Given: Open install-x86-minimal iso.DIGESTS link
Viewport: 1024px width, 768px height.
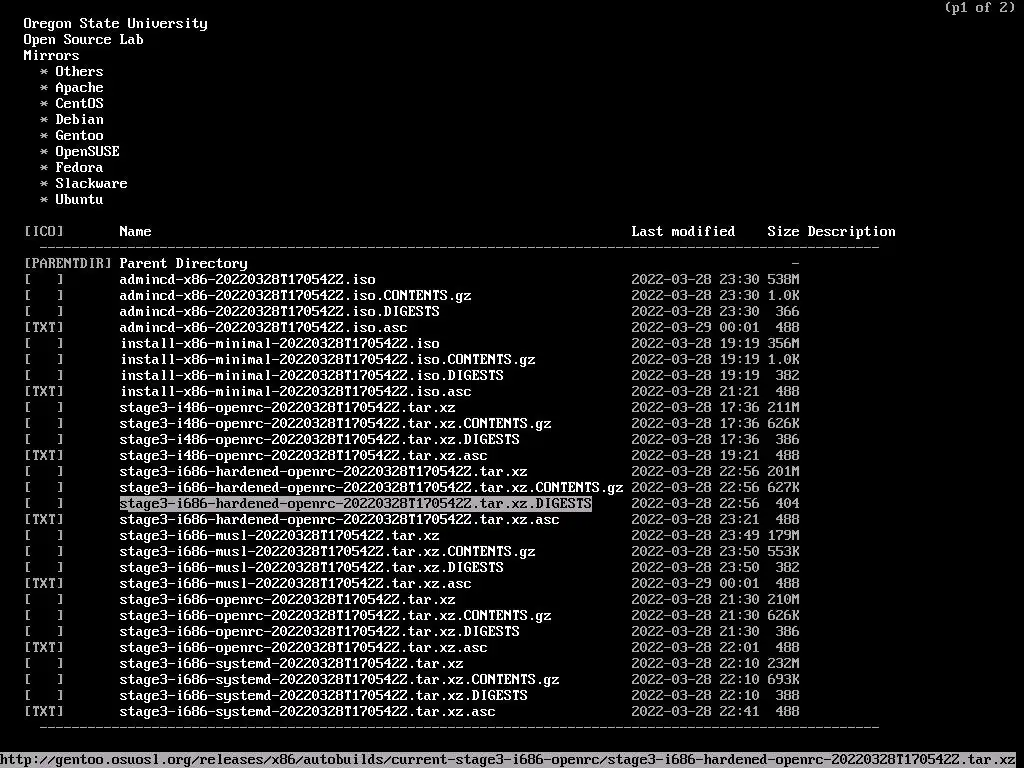Looking at the screenshot, I should (312, 376).
